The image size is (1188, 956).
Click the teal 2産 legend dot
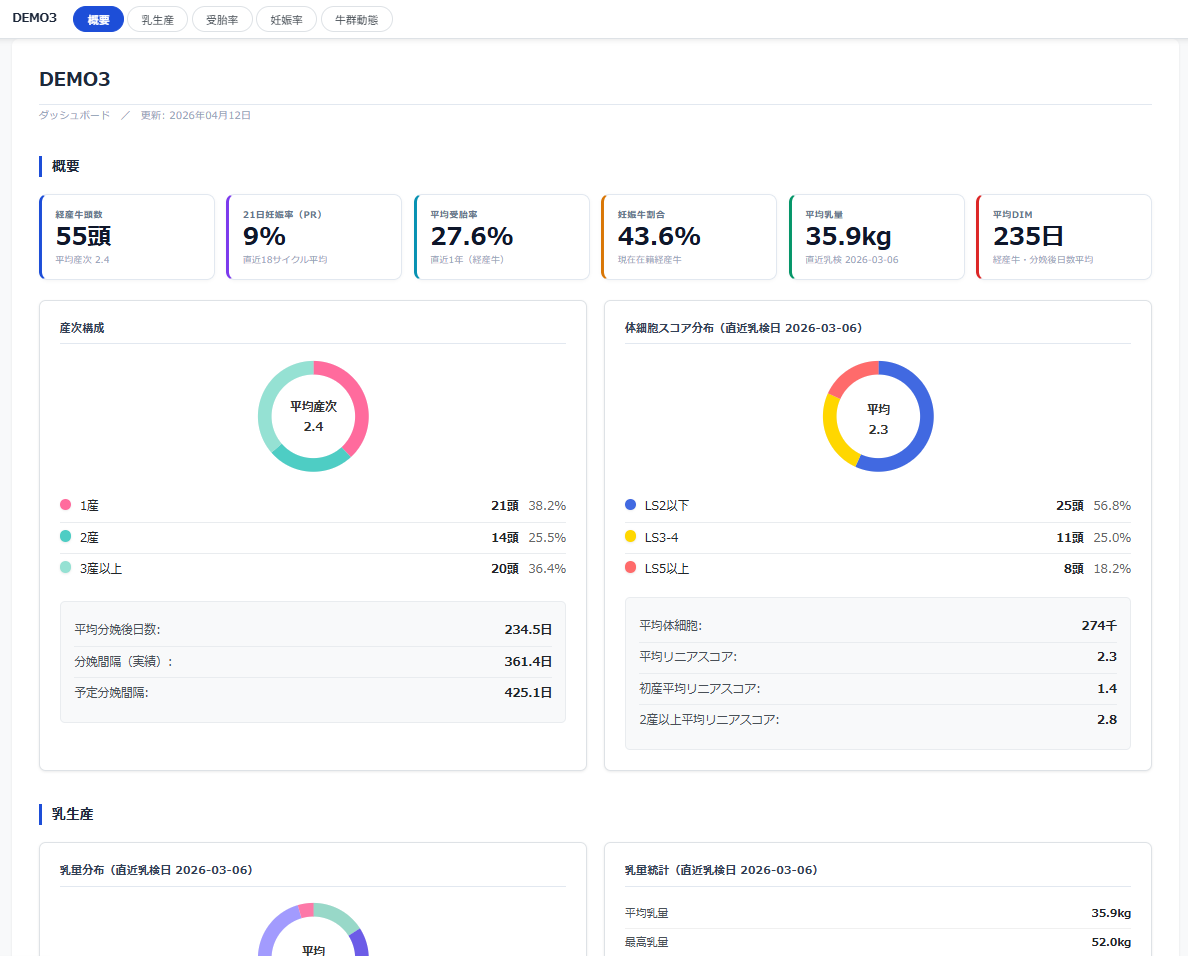[x=65, y=536]
